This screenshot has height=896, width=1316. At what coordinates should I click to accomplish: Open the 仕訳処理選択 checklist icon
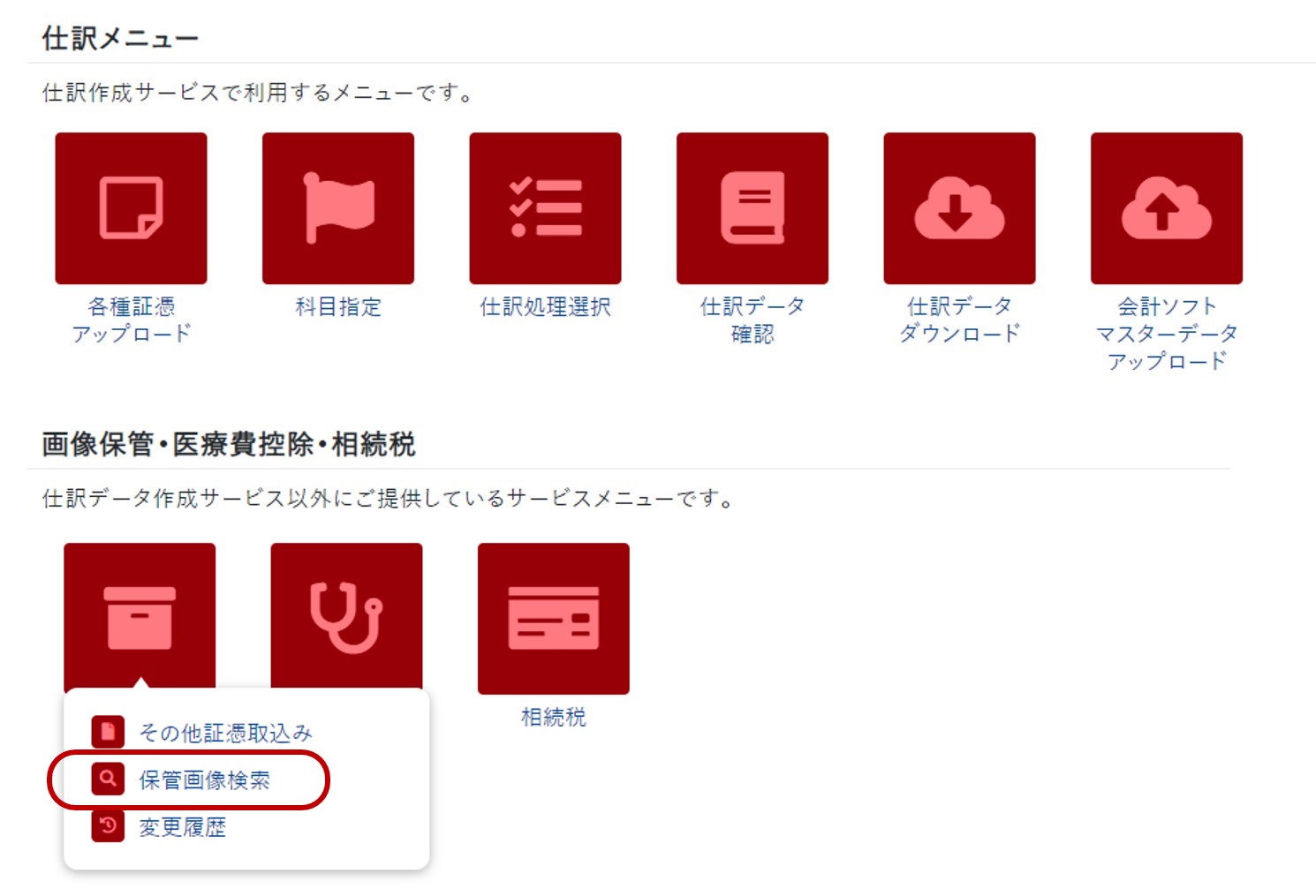coord(545,208)
